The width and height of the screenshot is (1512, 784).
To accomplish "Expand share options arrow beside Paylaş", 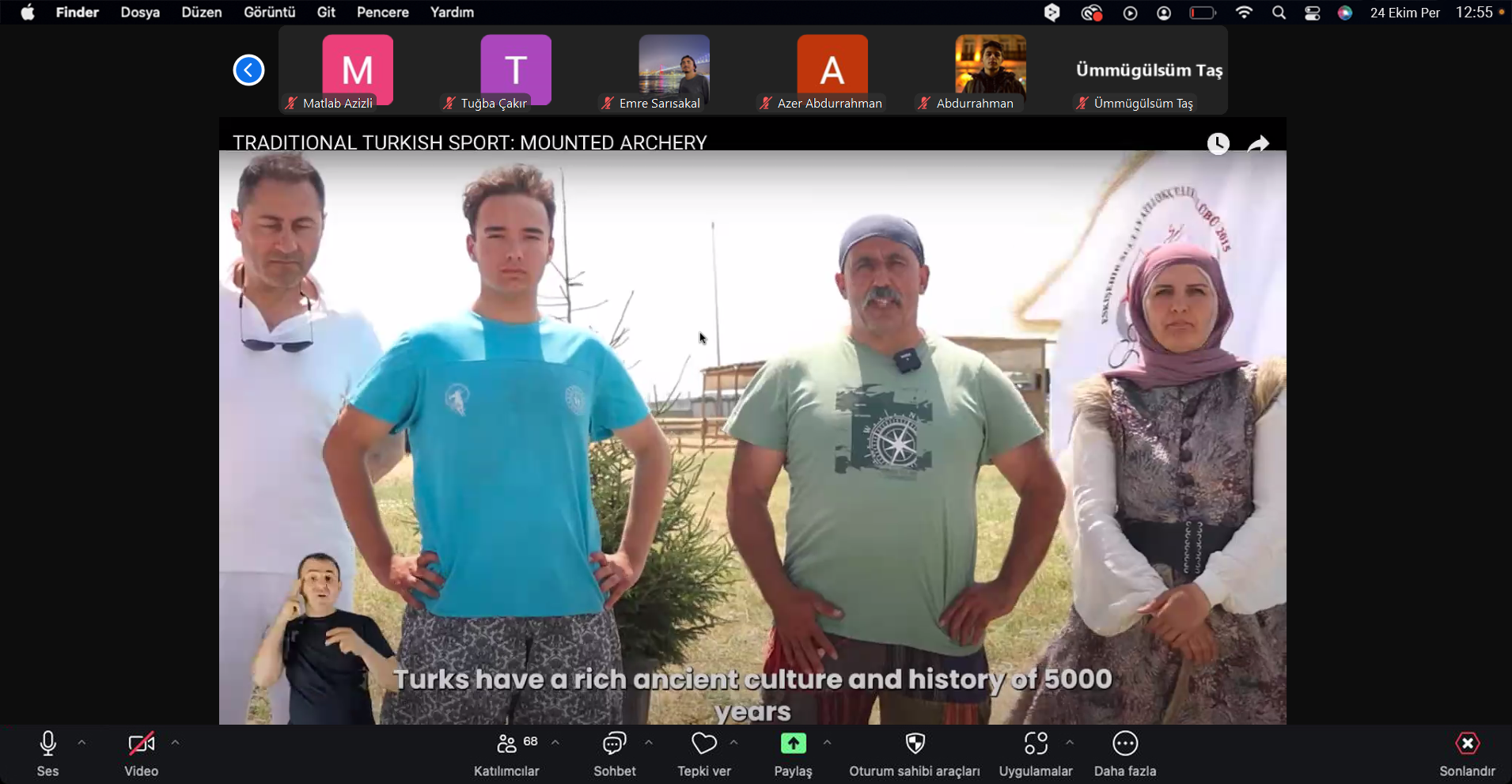I will [x=827, y=743].
